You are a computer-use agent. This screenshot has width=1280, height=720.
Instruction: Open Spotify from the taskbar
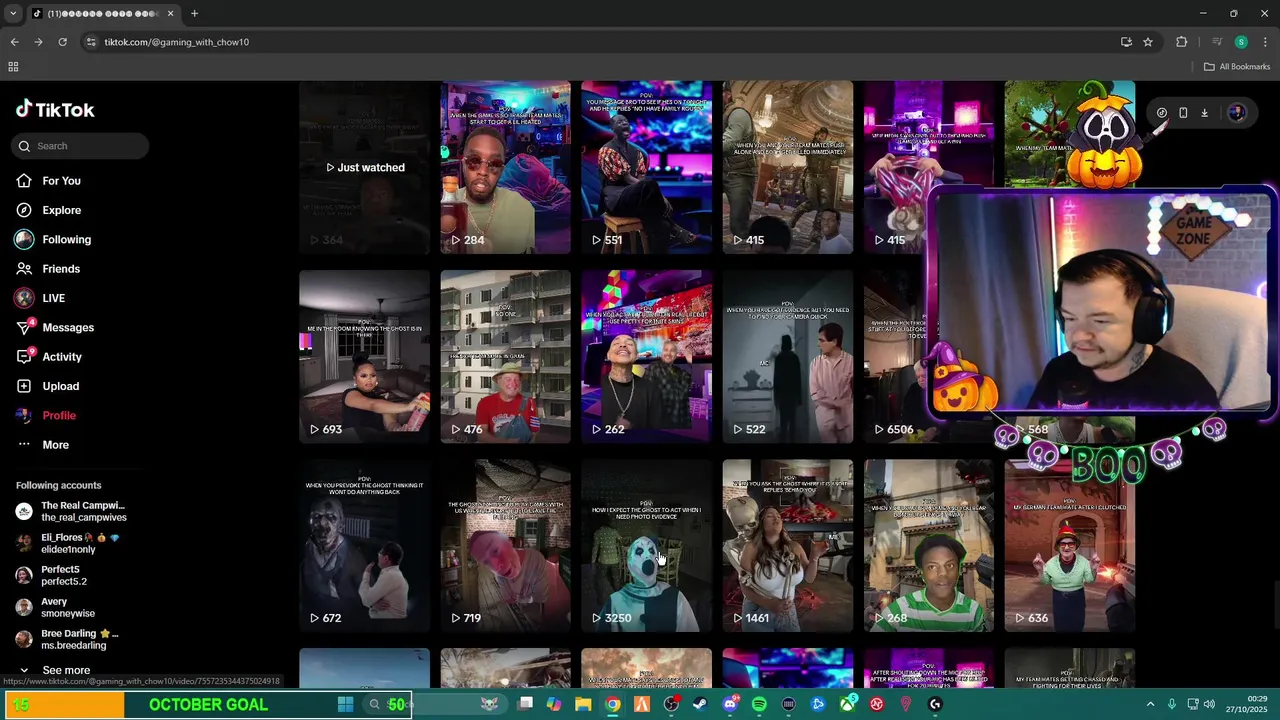[759, 705]
